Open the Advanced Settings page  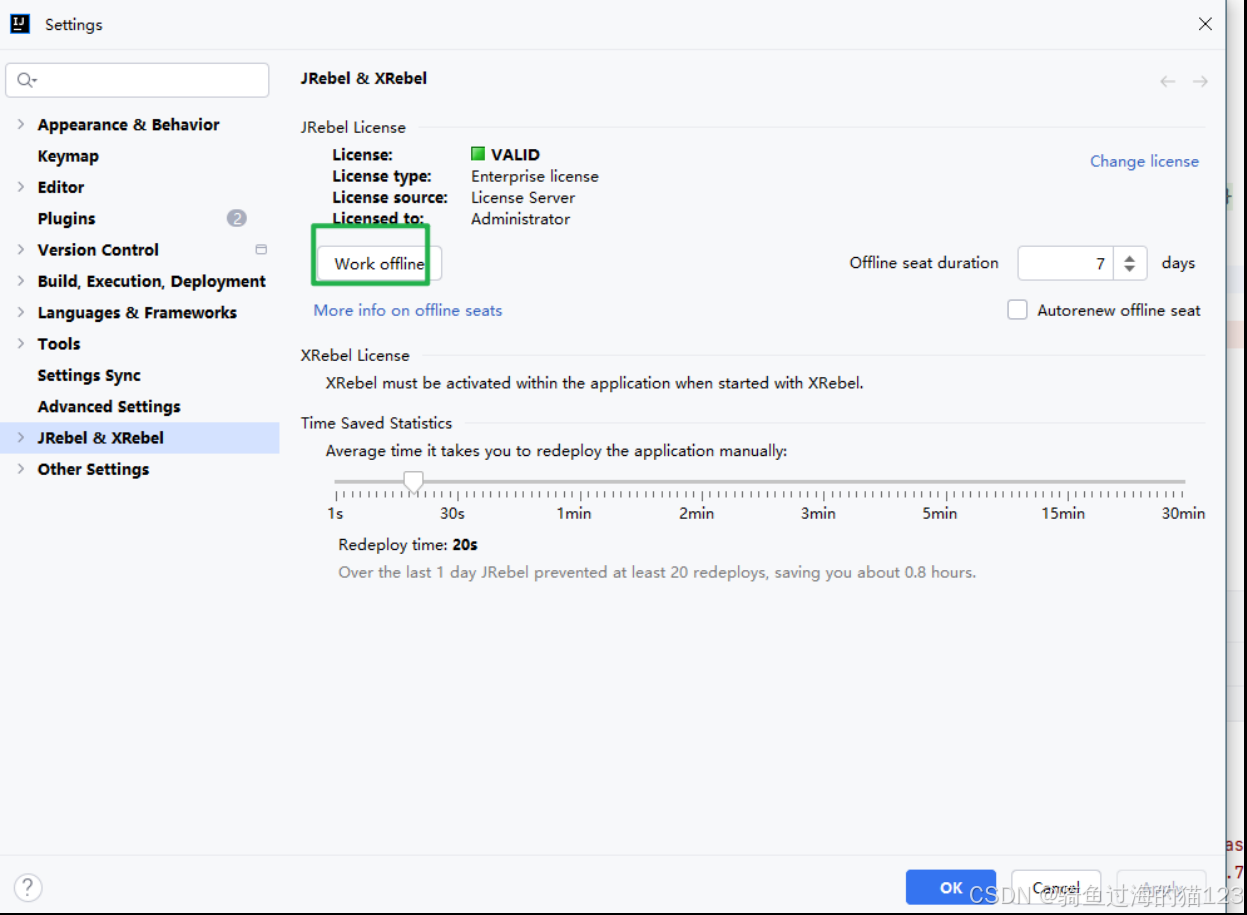click(109, 406)
